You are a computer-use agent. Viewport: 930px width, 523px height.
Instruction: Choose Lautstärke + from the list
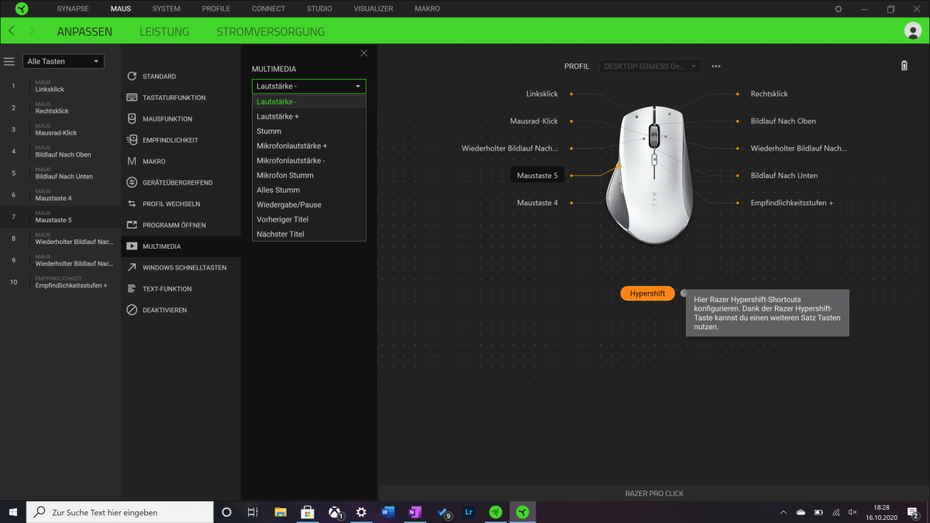point(308,116)
